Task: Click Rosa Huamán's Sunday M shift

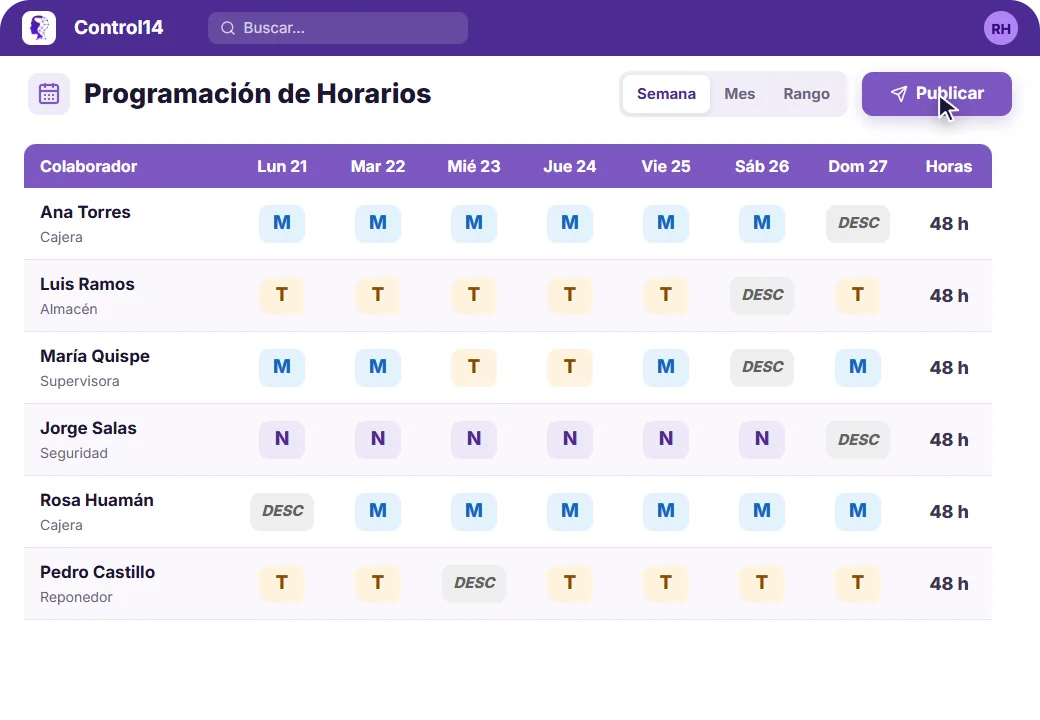Action: pos(858,511)
